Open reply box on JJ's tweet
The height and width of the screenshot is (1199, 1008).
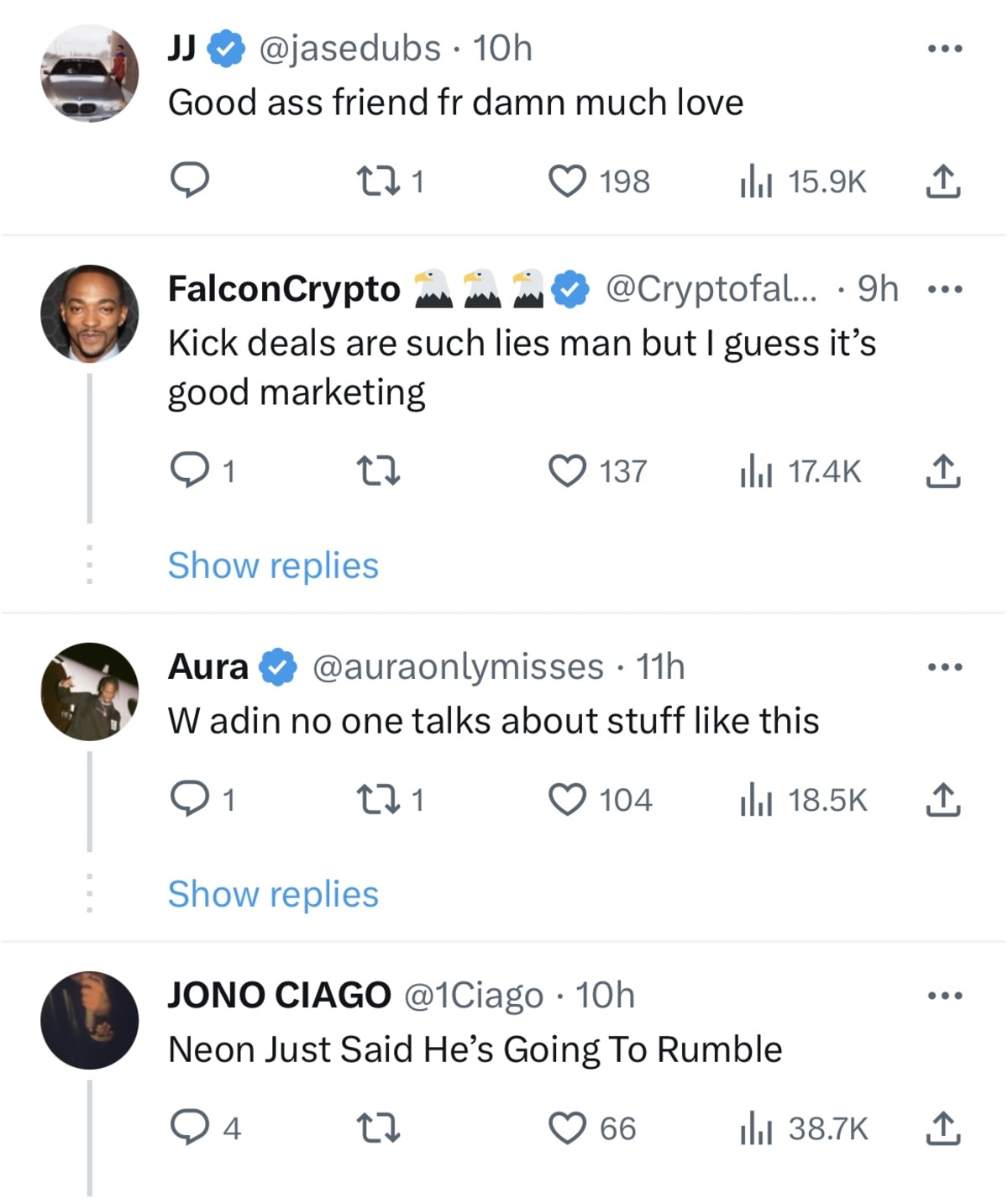(191, 179)
